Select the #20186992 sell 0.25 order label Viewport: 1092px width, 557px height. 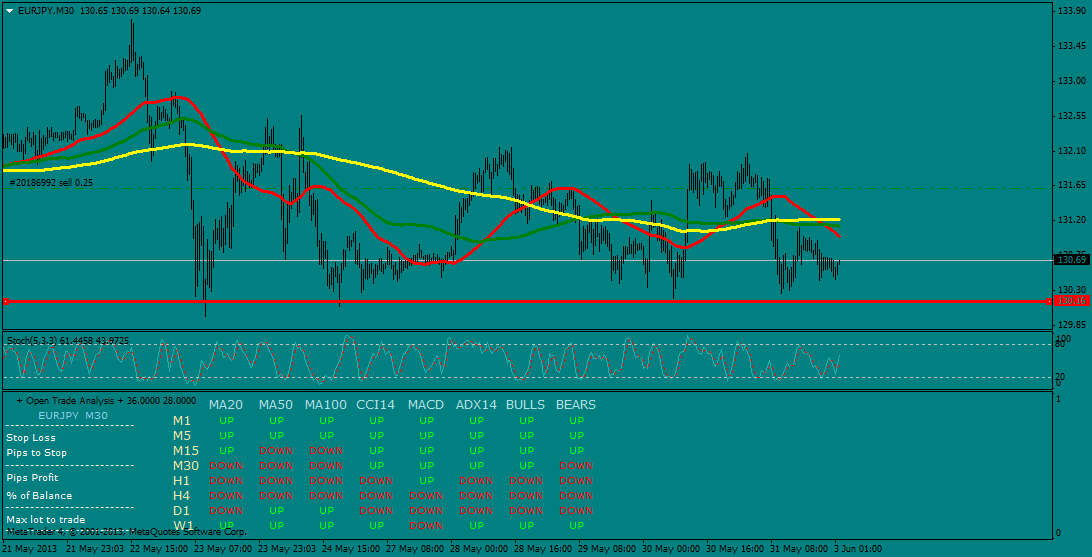pyautogui.click(x=50, y=183)
